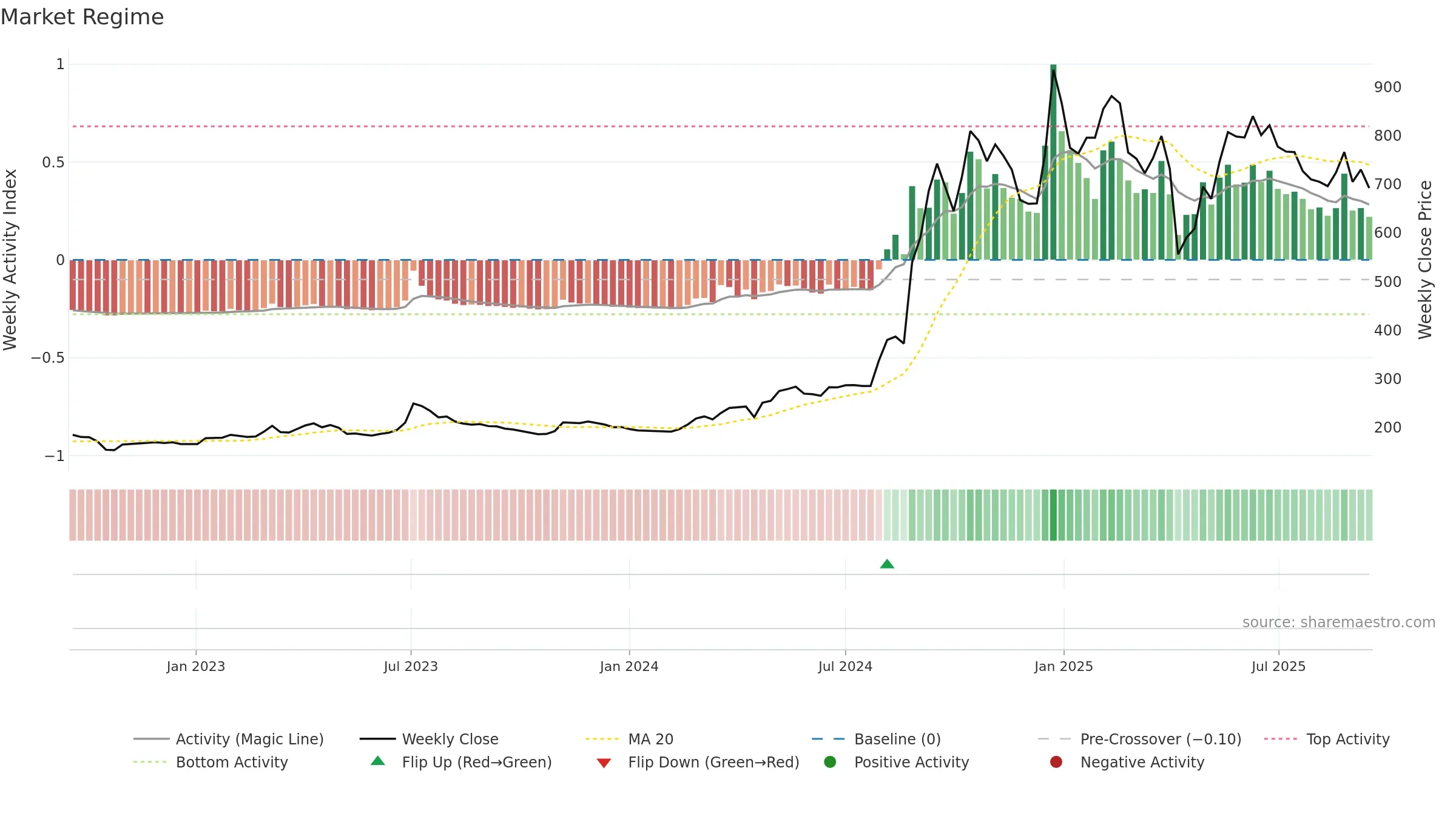This screenshot has height=819, width=1456.
Task: Click the 500 price tick label
Action: [1388, 281]
